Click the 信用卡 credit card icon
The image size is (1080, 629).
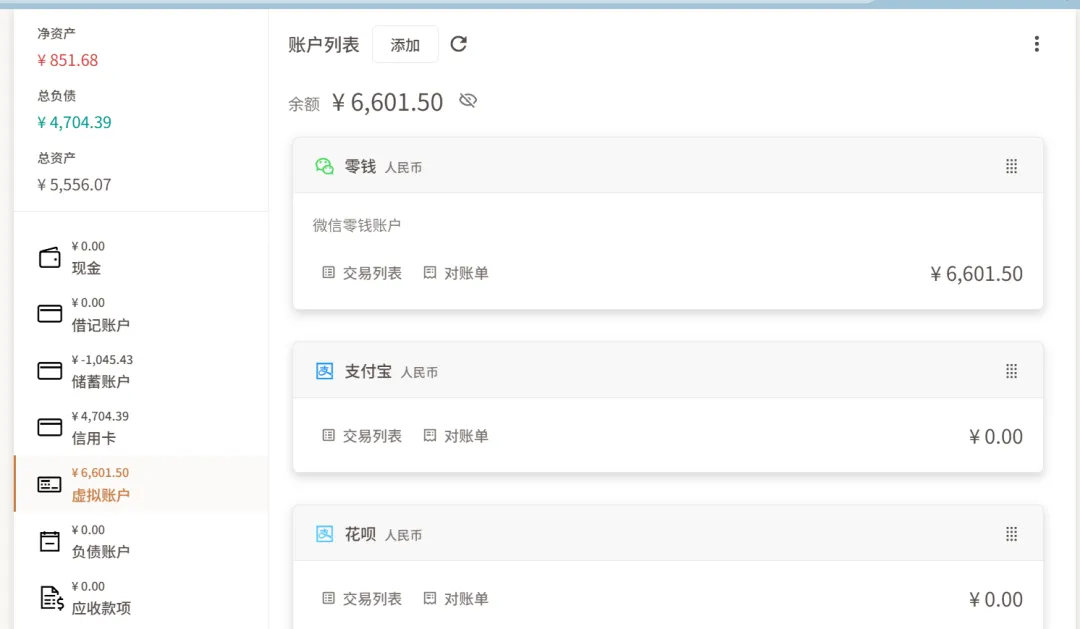[x=50, y=427]
